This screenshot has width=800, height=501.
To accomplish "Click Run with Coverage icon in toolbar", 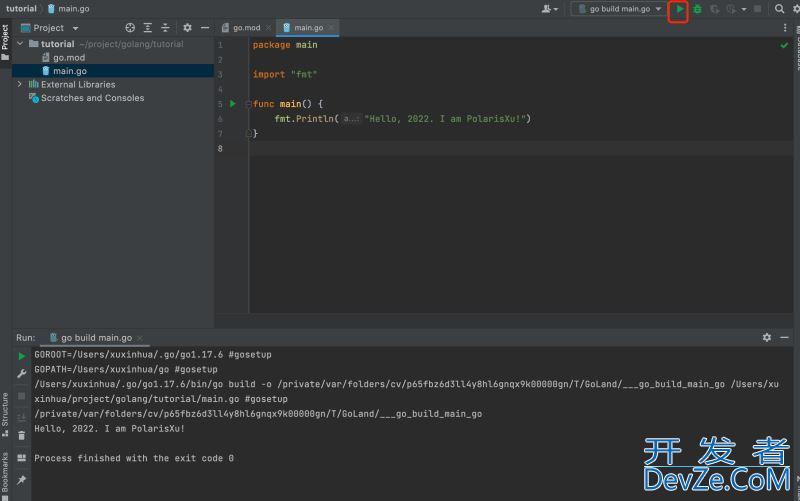I will tap(715, 9).
